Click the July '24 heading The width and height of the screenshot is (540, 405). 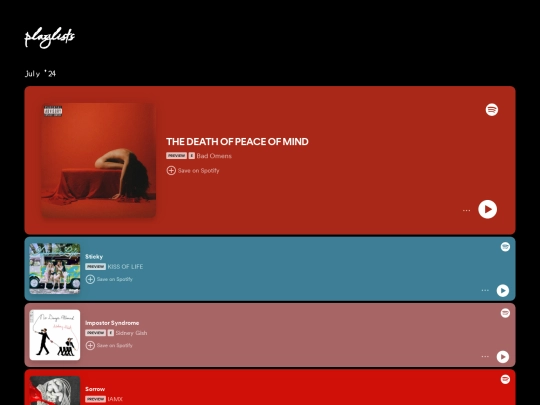[40, 73]
